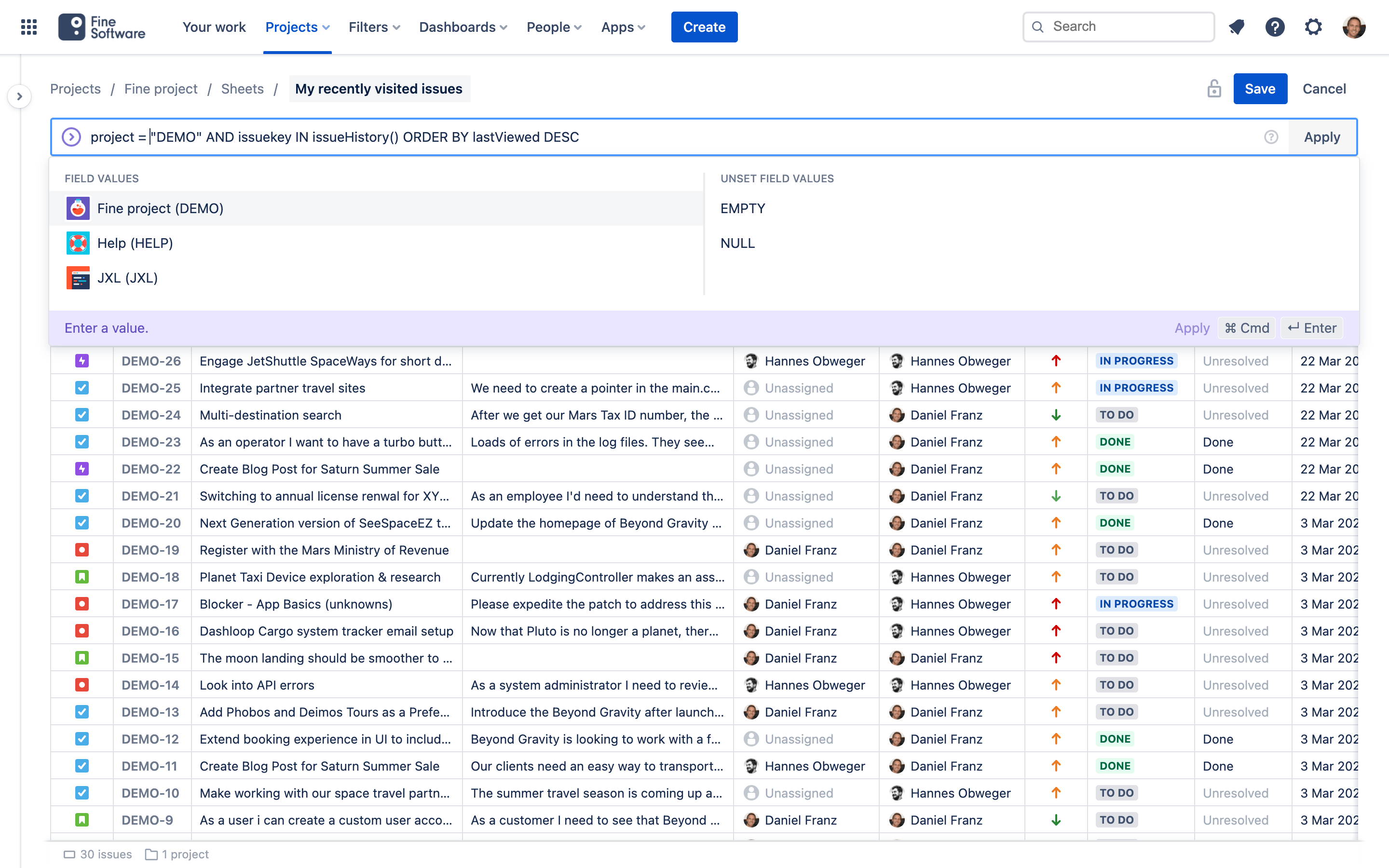Open the help icon in the top bar
Screen dimensions: 1389x868
click(x=1275, y=27)
